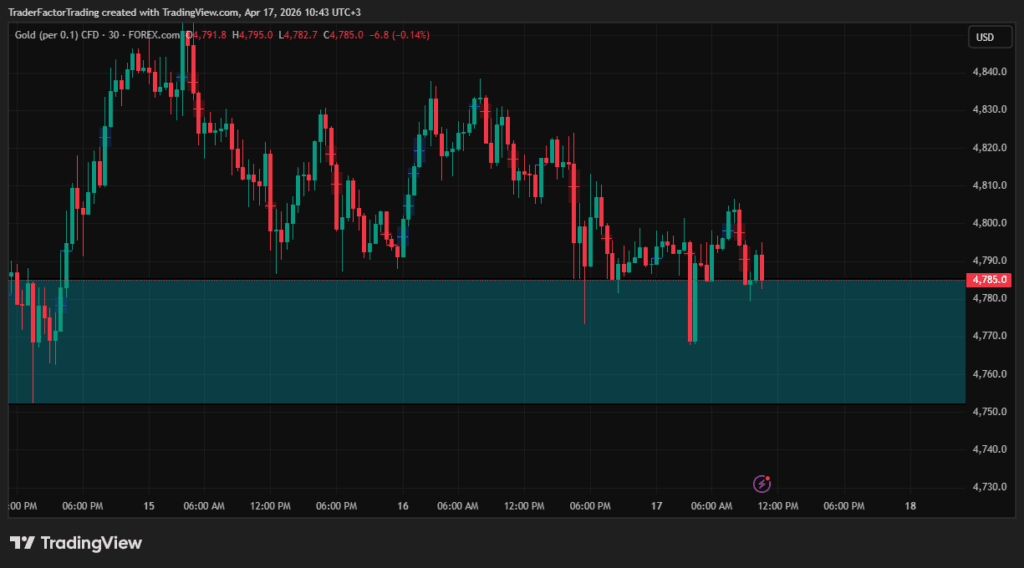The height and width of the screenshot is (568, 1024).
Task: Click the date label 18 on time axis
Action: pos(910,506)
